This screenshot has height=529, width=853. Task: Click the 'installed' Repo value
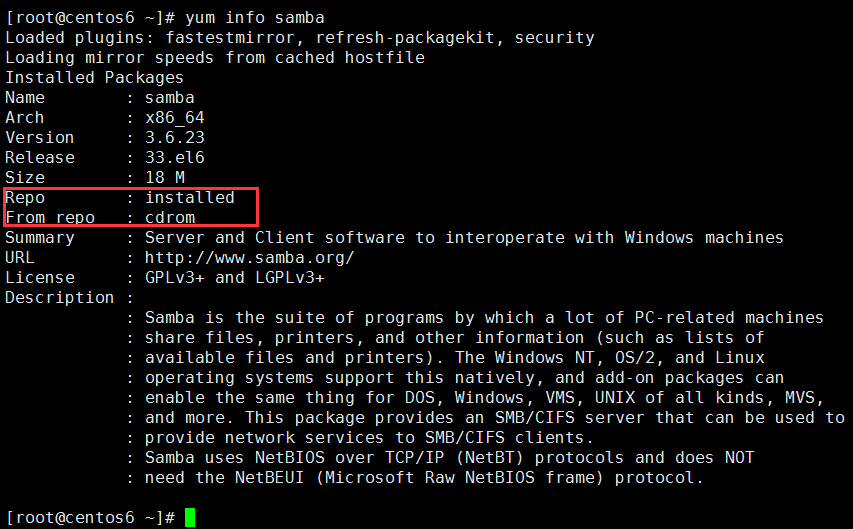click(190, 197)
